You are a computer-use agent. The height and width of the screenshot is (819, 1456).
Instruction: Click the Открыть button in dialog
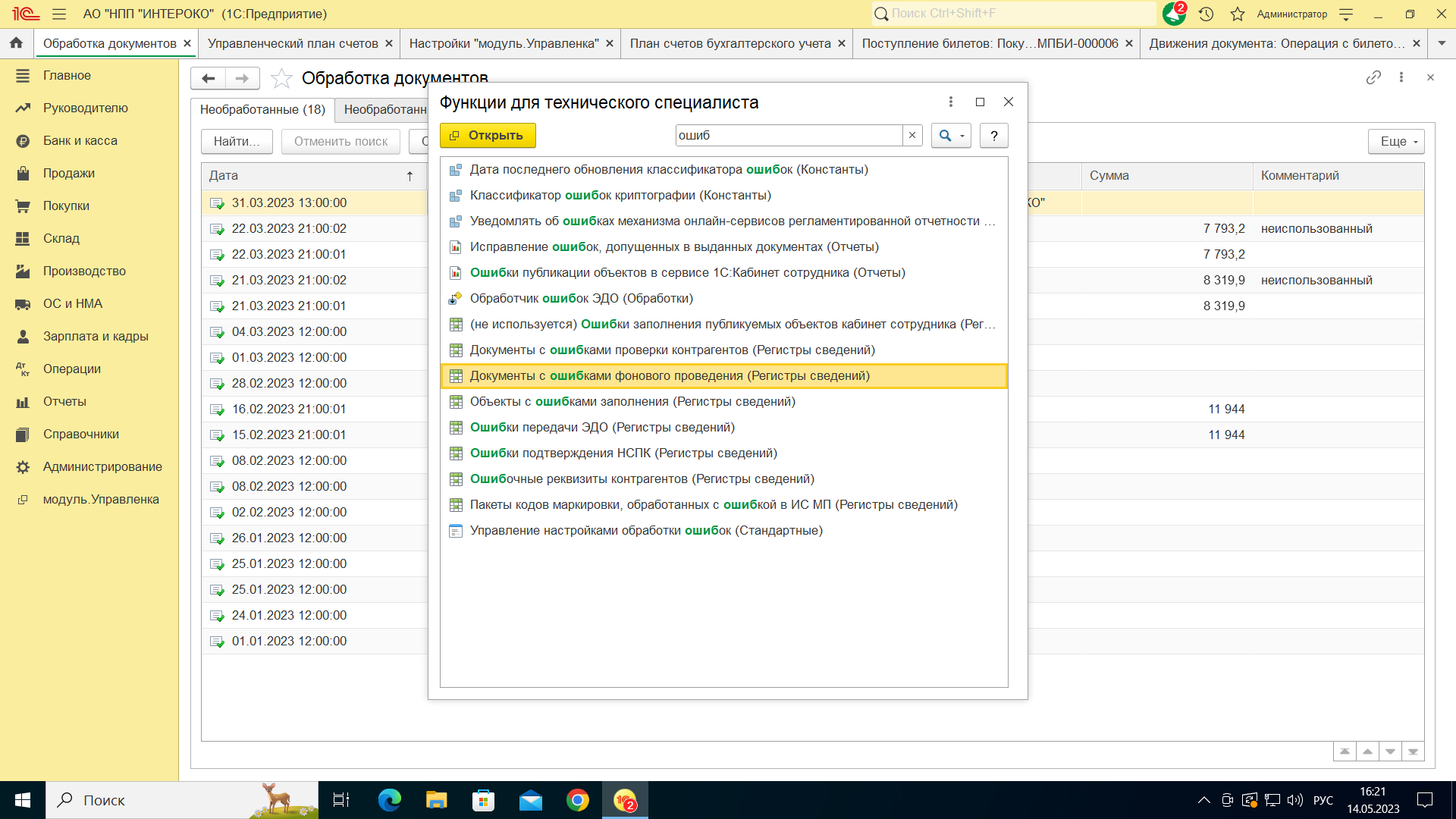coord(488,135)
